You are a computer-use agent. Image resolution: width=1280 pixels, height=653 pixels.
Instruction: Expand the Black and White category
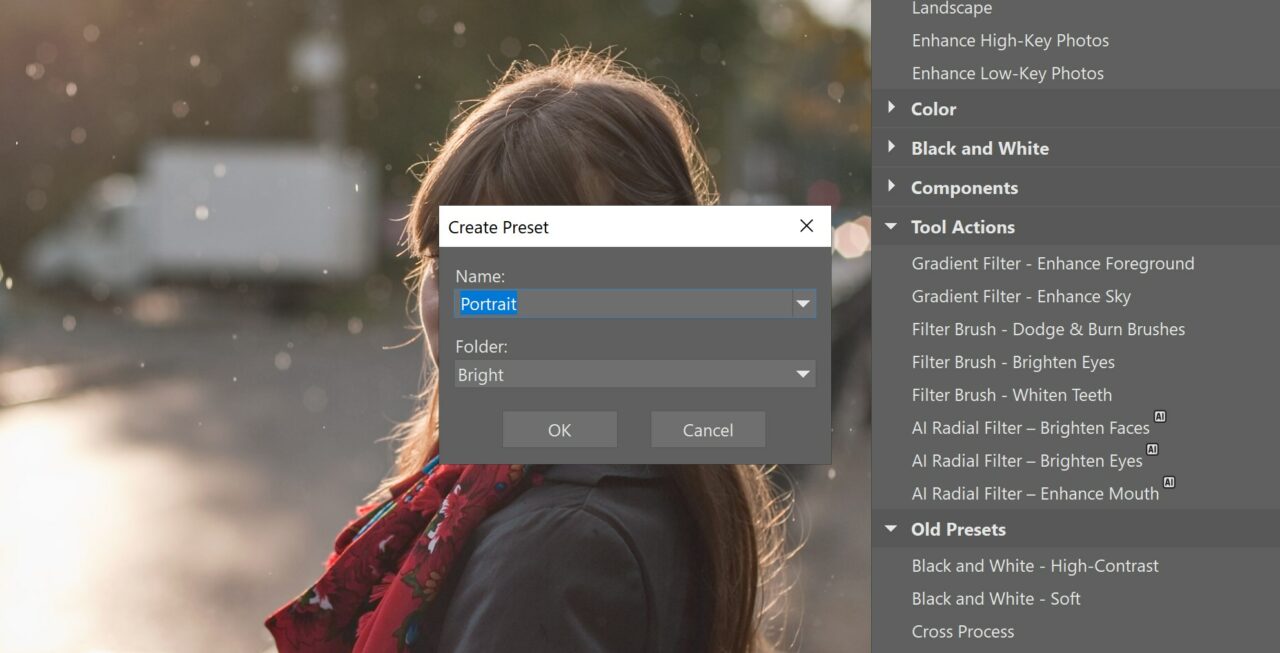coord(893,147)
